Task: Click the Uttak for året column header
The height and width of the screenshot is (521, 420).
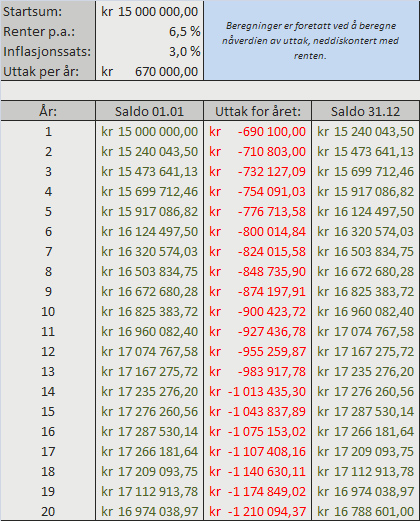Action: pyautogui.click(x=257, y=111)
